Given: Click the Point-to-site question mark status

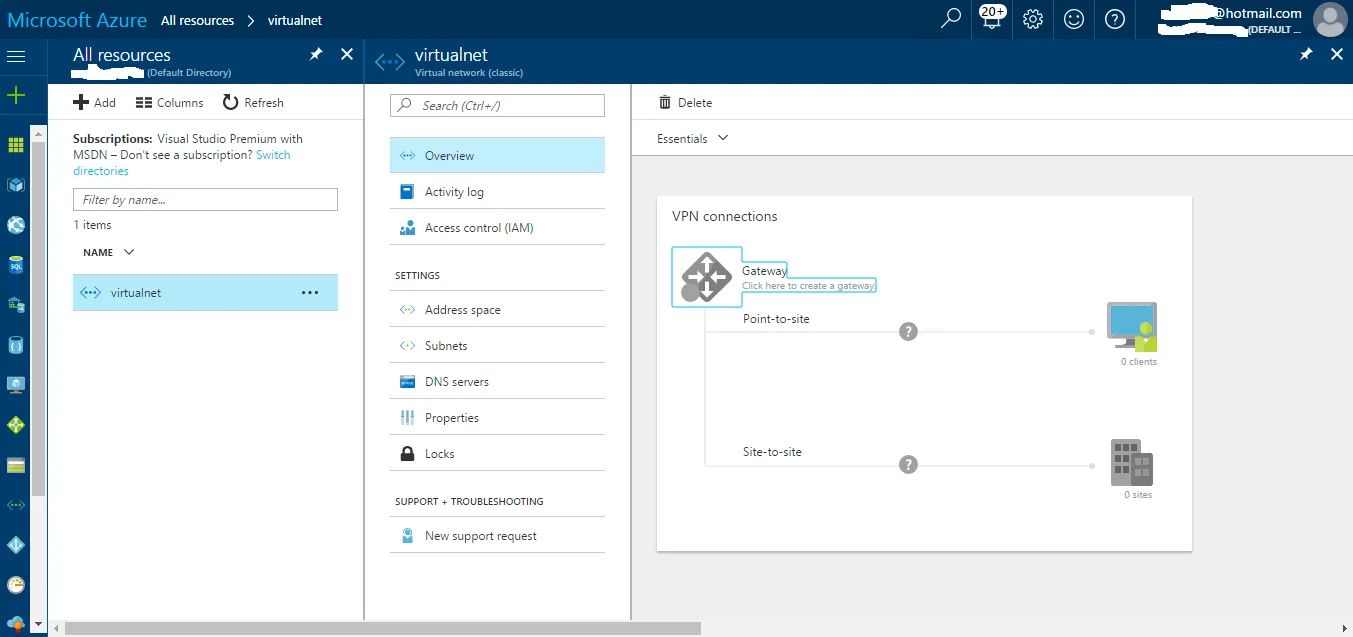Looking at the screenshot, I should 908,331.
